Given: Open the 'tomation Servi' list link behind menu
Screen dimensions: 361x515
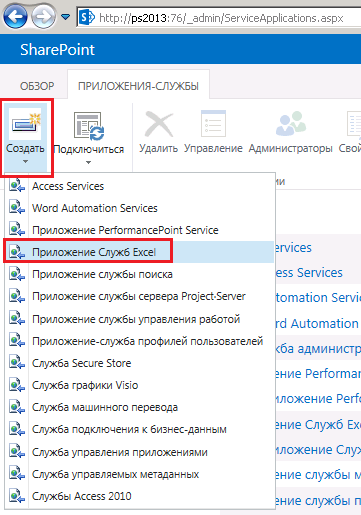Looking at the screenshot, I should 318,298.
